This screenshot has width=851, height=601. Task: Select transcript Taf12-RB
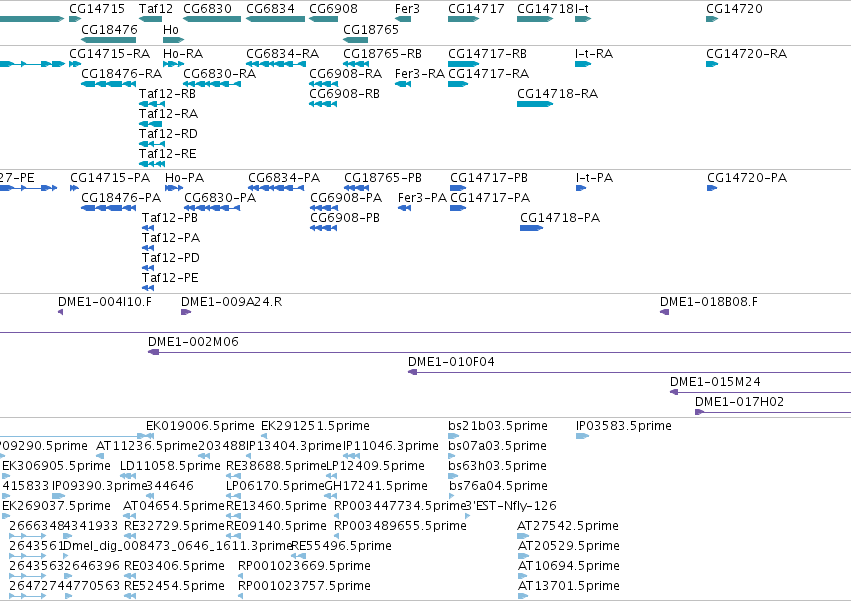click(x=167, y=94)
